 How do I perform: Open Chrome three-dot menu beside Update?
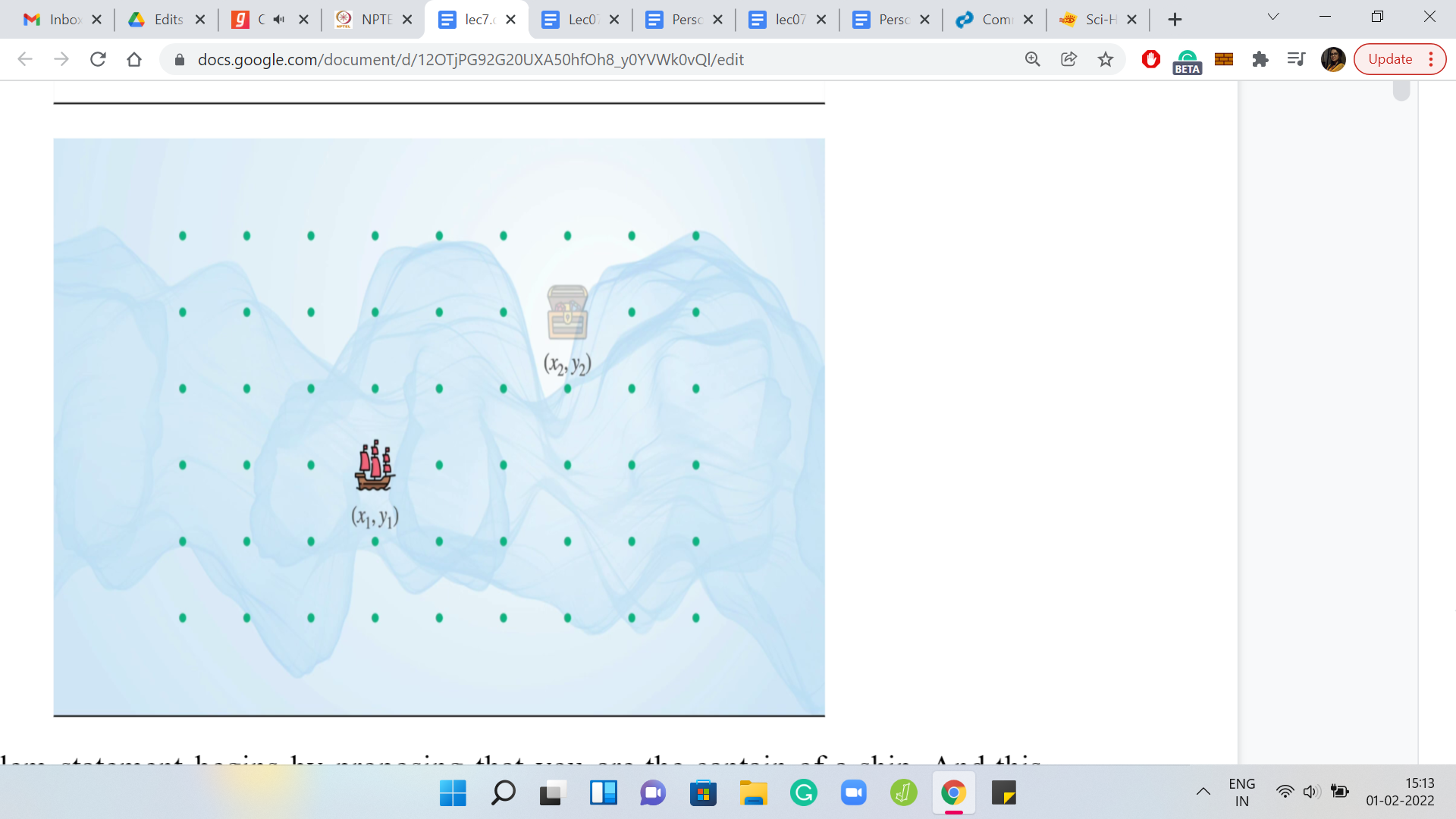pyautogui.click(x=1431, y=59)
